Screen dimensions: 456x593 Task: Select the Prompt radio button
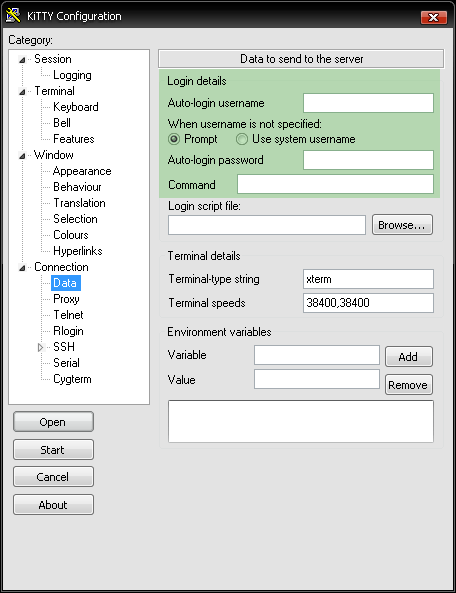174,139
